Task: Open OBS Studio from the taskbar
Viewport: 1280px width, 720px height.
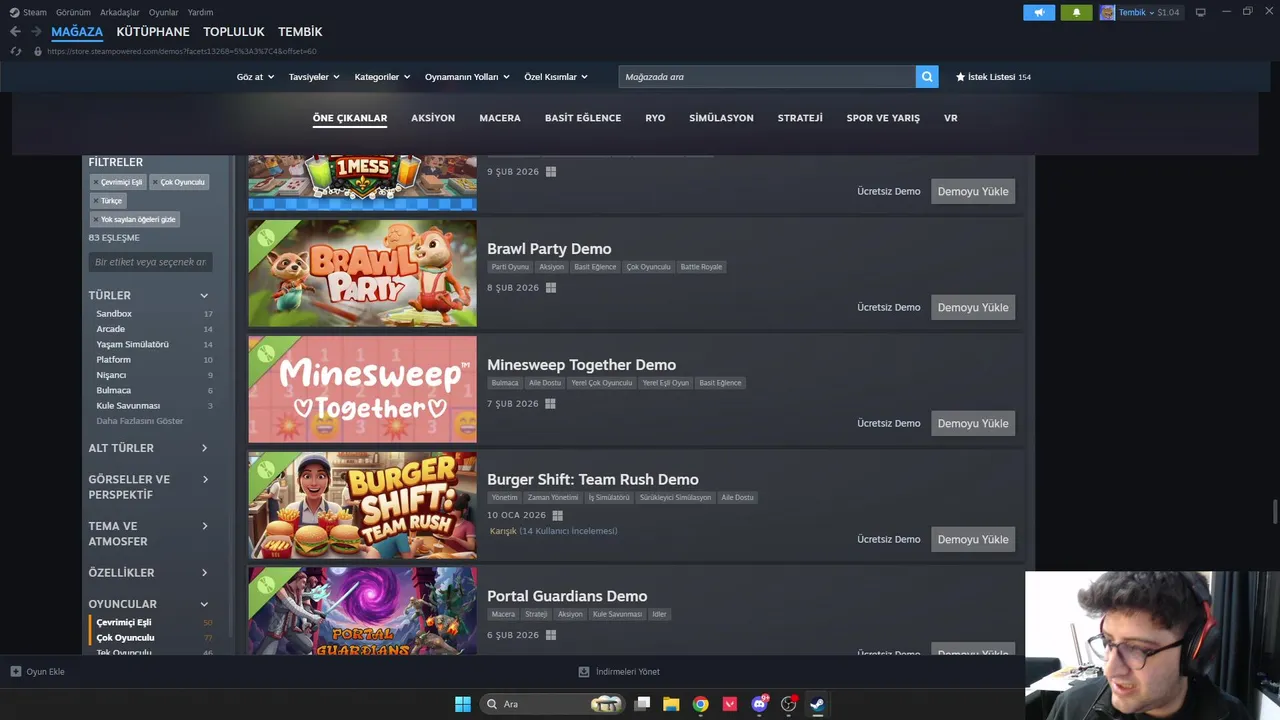Action: [x=789, y=704]
